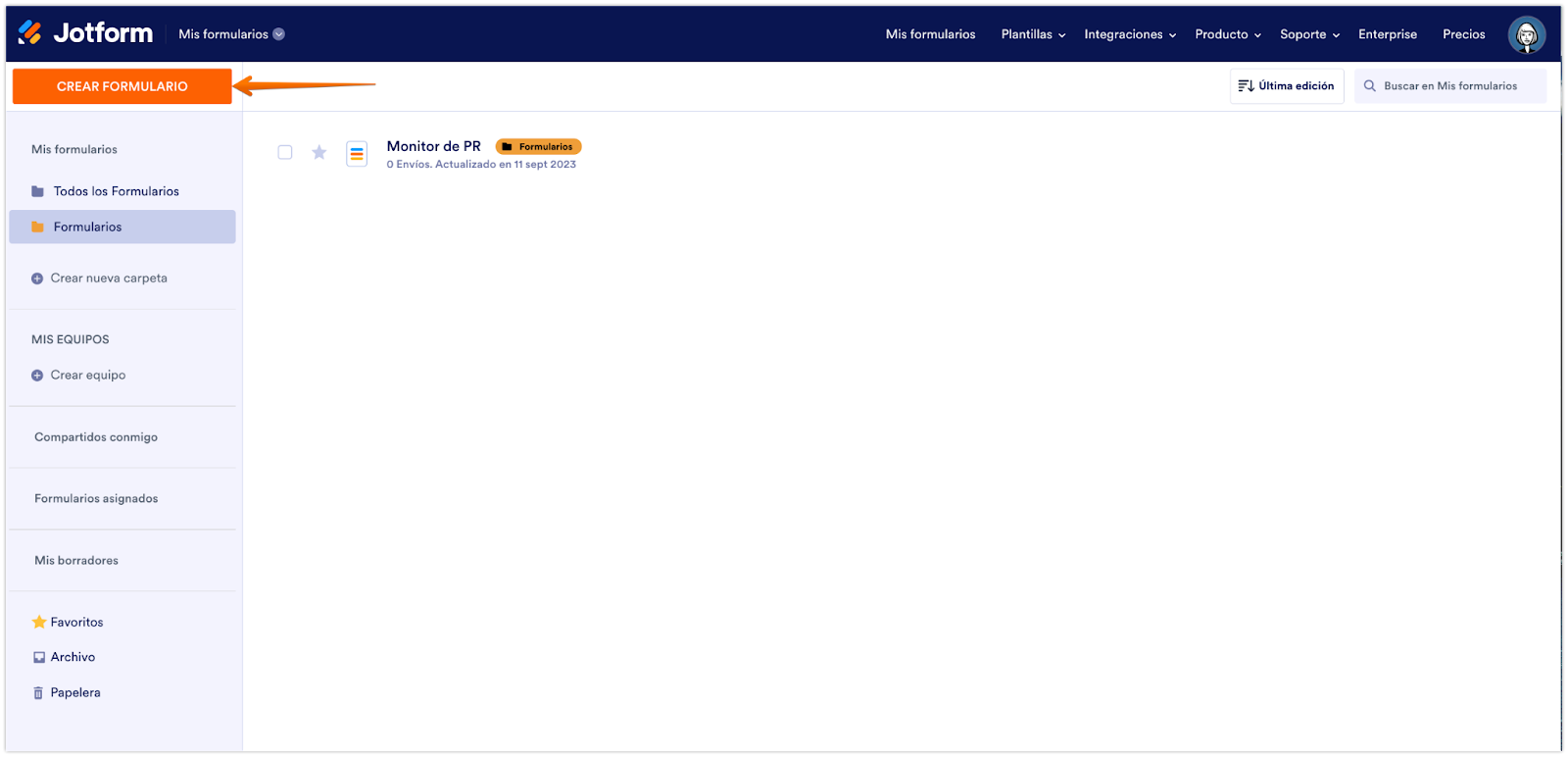Click the Archivo archive icon
The height and width of the screenshot is (757, 1568).
pos(39,657)
